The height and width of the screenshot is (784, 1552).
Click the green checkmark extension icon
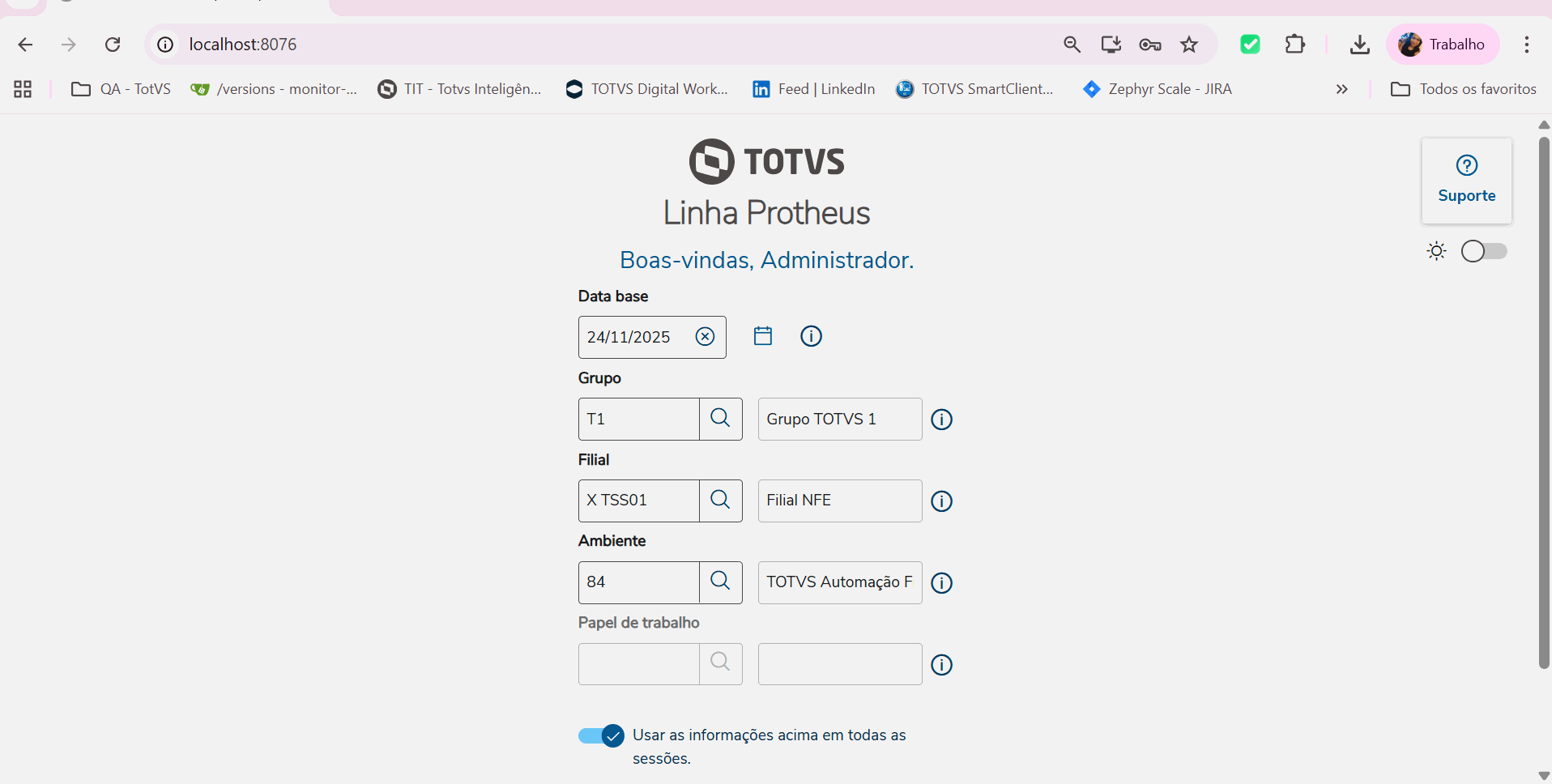pyautogui.click(x=1250, y=45)
